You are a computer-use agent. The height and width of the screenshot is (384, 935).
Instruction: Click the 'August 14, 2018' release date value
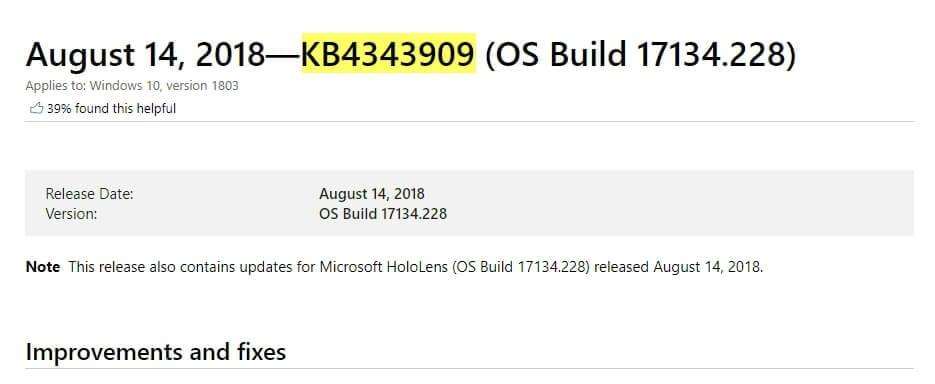[x=372, y=194]
